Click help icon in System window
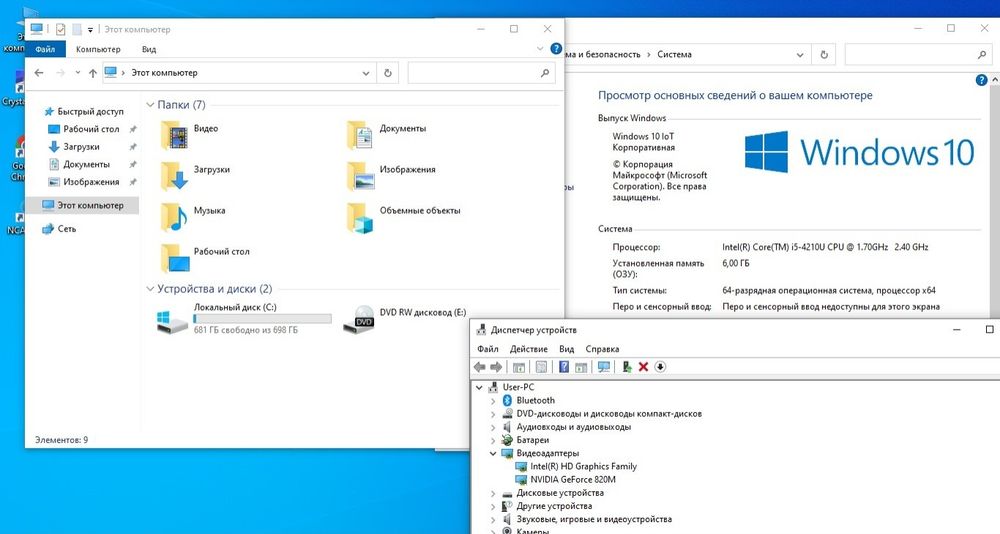1000x534 pixels. tap(982, 80)
